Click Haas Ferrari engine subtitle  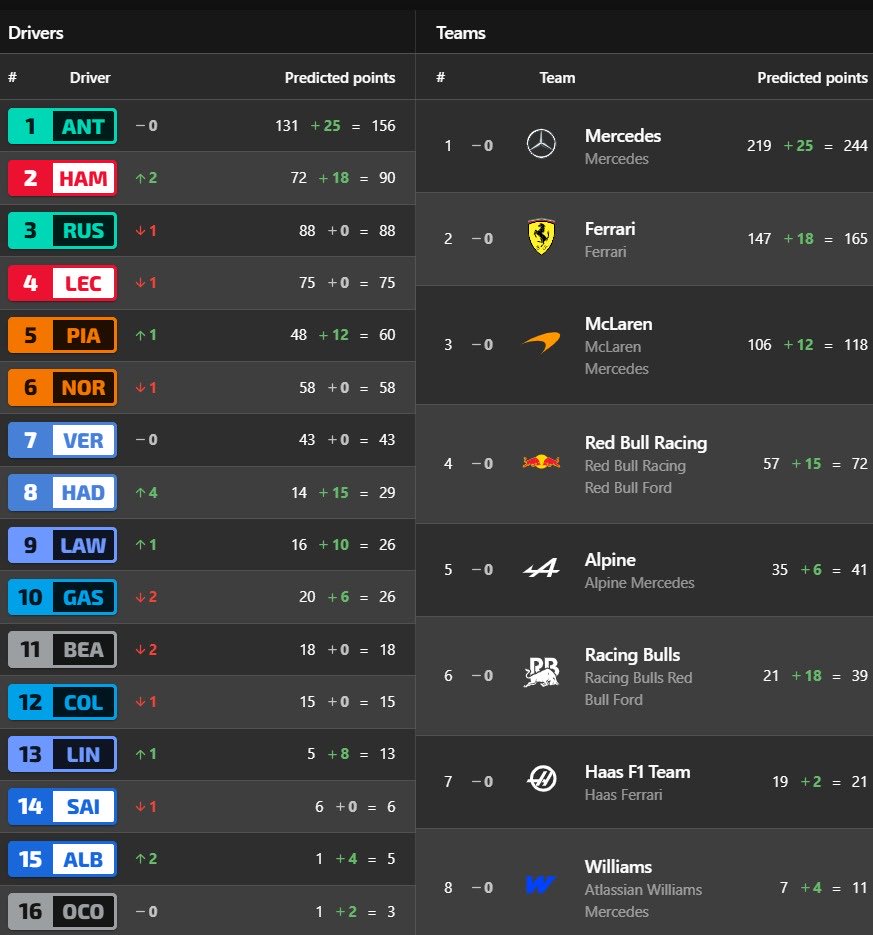[623, 795]
